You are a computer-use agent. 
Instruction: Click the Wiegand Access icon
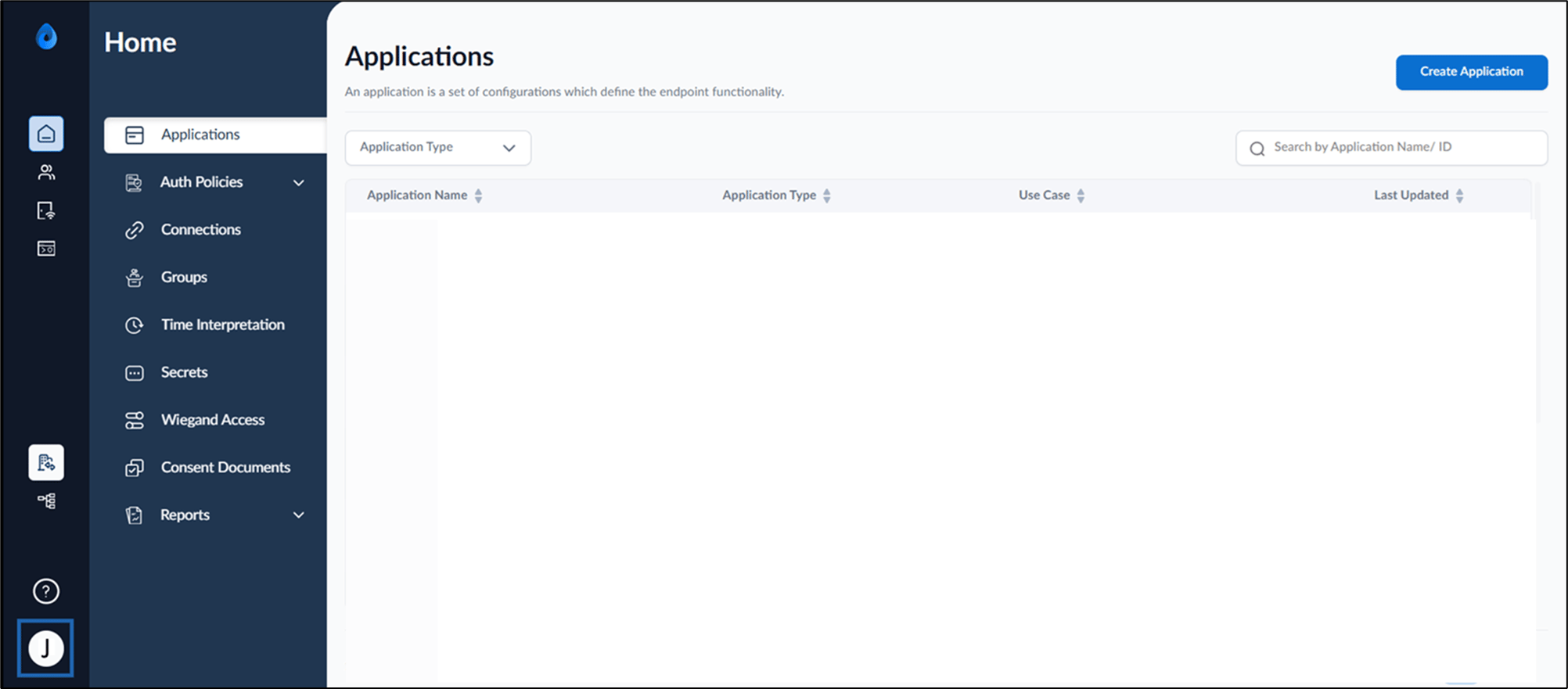point(135,420)
